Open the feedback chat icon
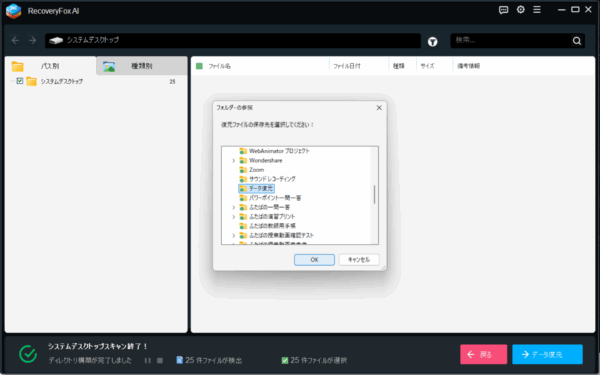 click(504, 10)
